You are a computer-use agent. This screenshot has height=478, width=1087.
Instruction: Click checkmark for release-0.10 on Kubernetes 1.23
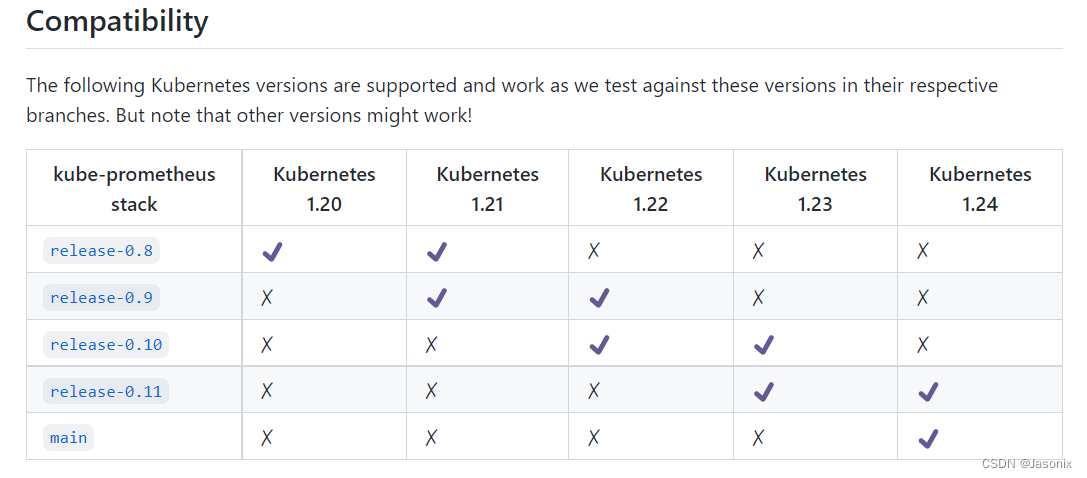pos(764,345)
